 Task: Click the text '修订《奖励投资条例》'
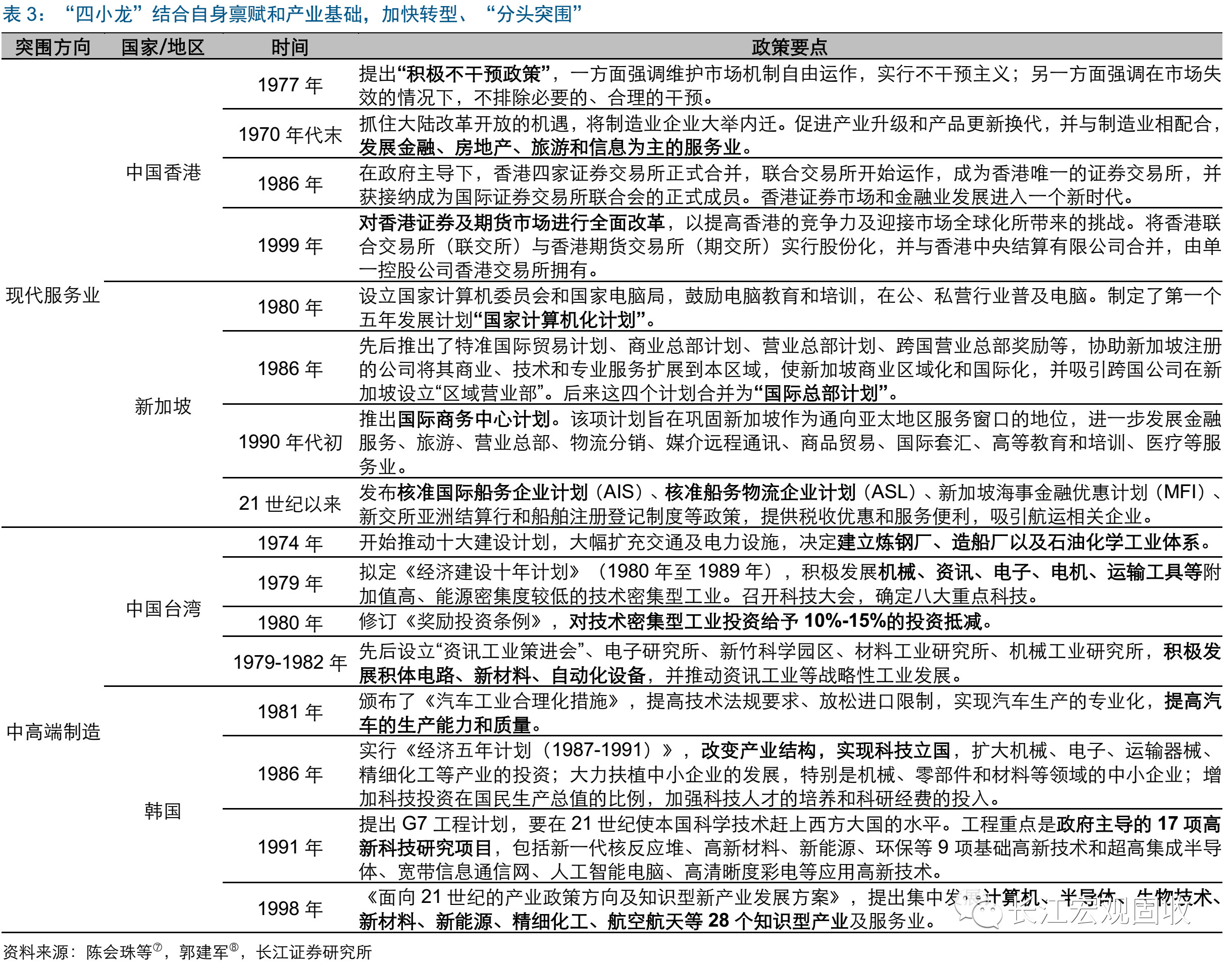tap(454, 621)
